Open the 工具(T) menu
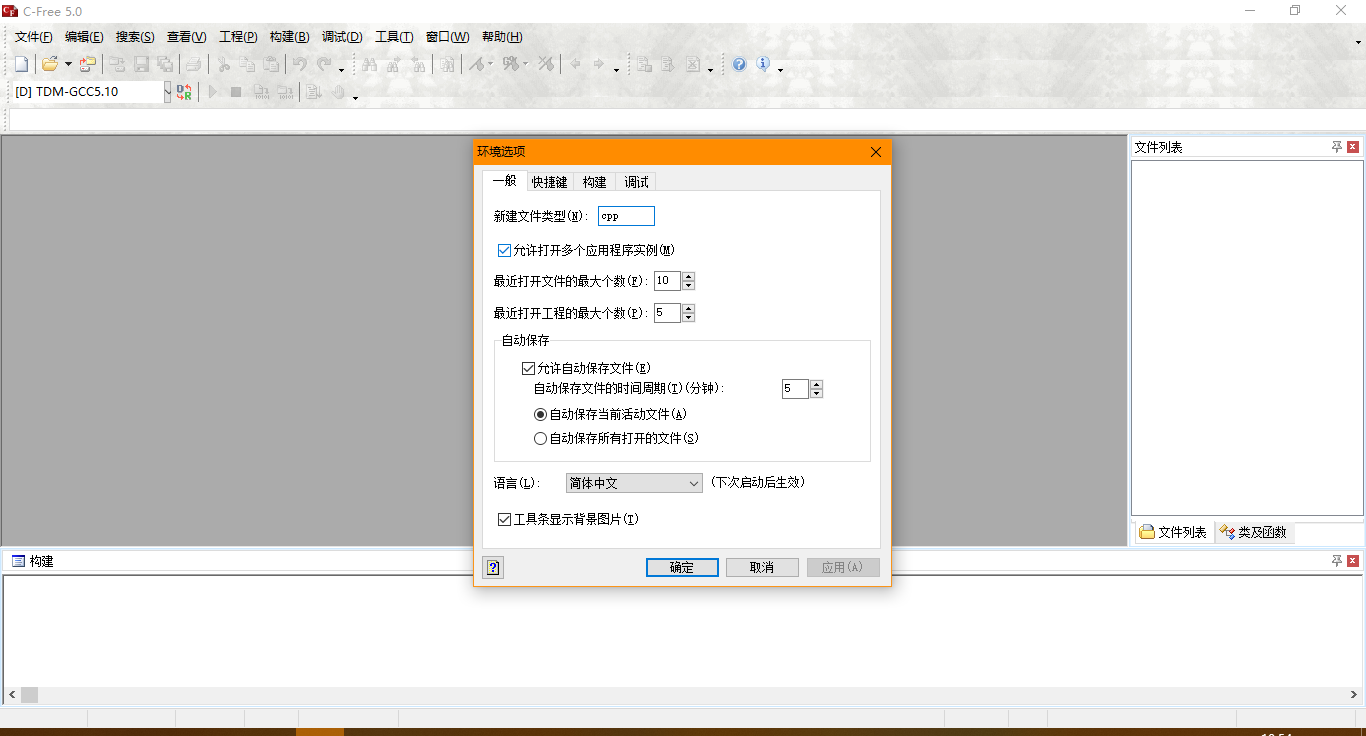The image size is (1366, 736). coord(394,37)
